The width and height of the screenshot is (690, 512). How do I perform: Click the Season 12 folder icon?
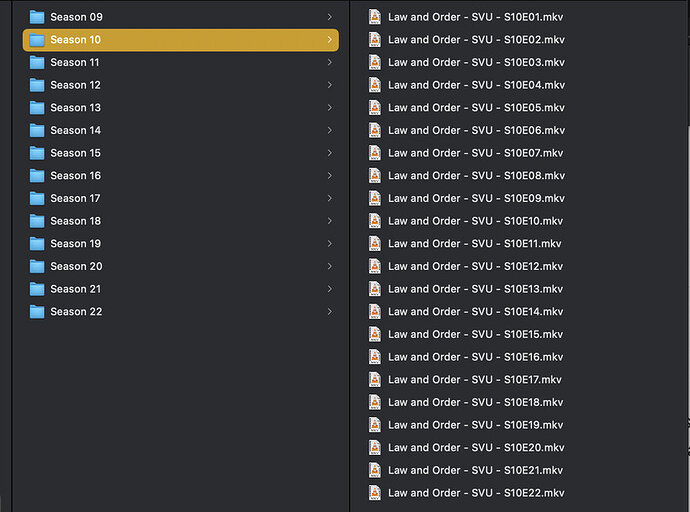click(x=37, y=85)
